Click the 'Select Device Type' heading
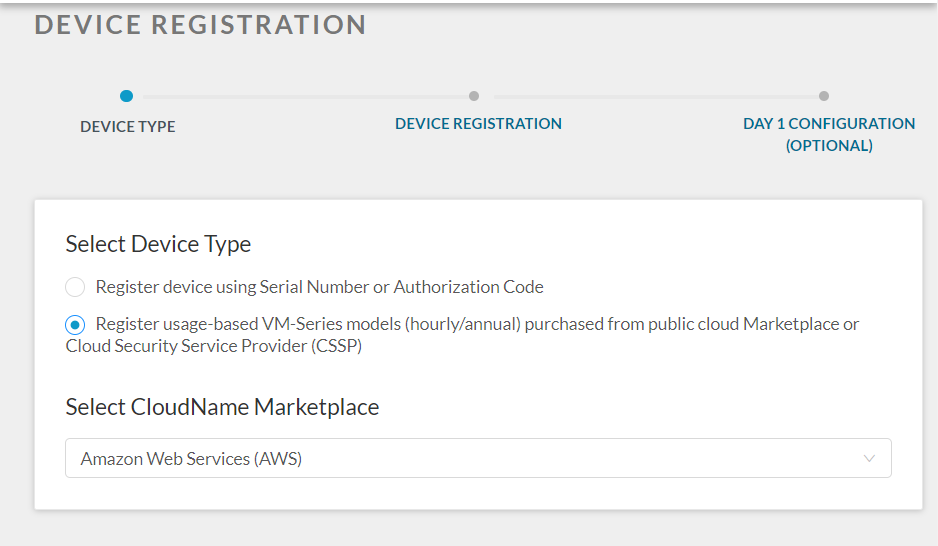 (x=158, y=244)
